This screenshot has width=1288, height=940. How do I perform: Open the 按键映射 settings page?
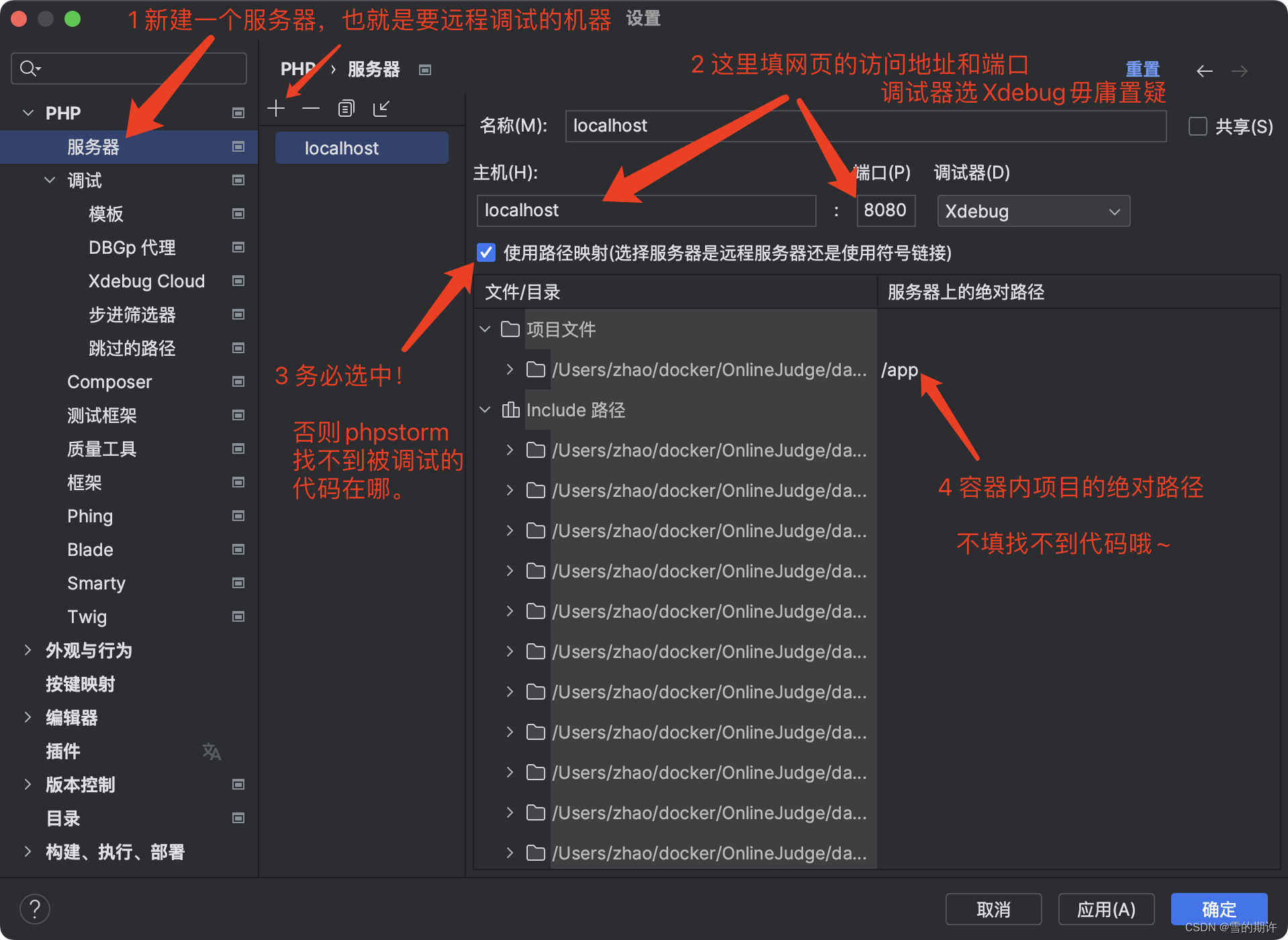coord(81,684)
